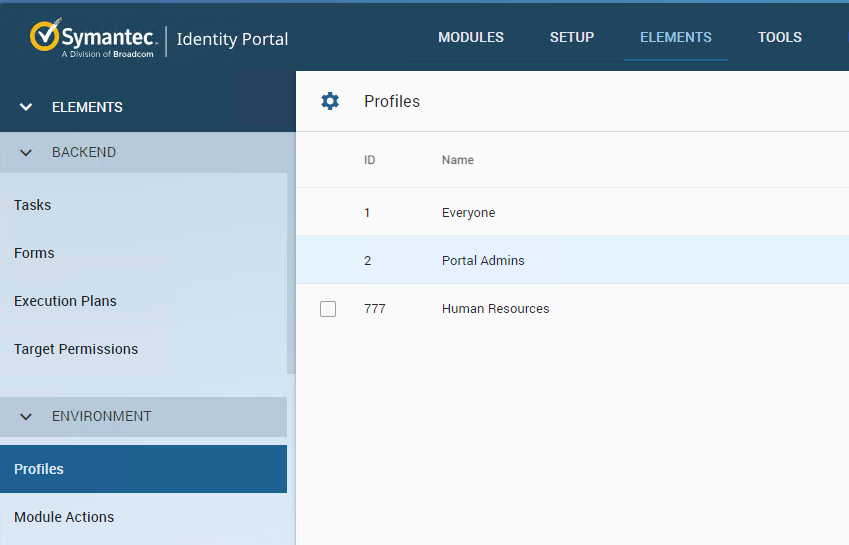Click the sidebar vertical scrollbar
849x545 pixels.
(292, 270)
